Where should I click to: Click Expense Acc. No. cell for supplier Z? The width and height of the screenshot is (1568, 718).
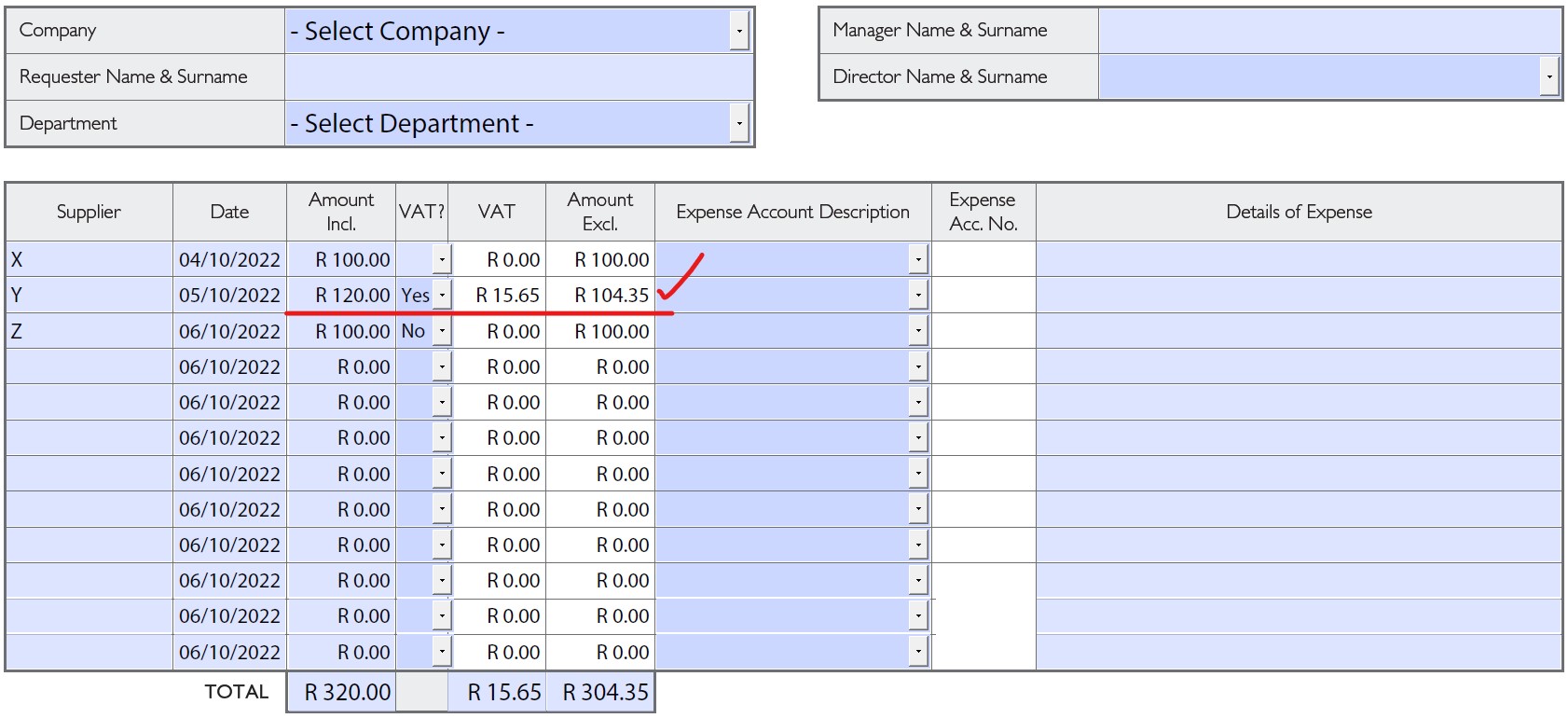coord(983,331)
